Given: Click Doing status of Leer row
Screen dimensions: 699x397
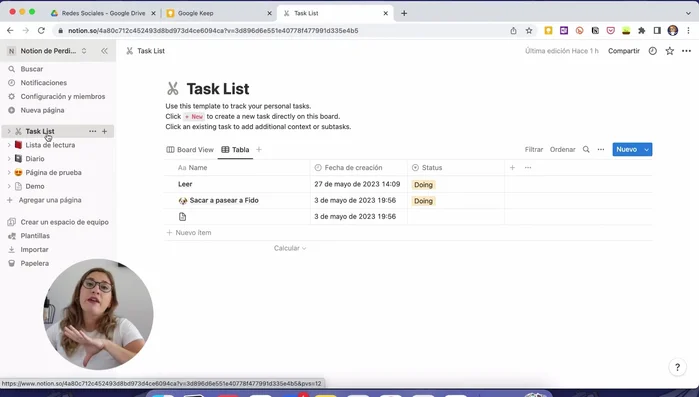Looking at the screenshot, I should pyautogui.click(x=423, y=184).
